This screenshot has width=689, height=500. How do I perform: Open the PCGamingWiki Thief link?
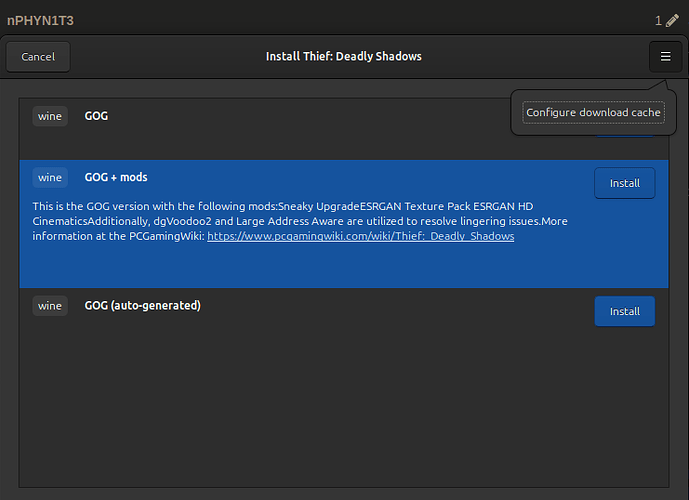pyautogui.click(x=360, y=236)
